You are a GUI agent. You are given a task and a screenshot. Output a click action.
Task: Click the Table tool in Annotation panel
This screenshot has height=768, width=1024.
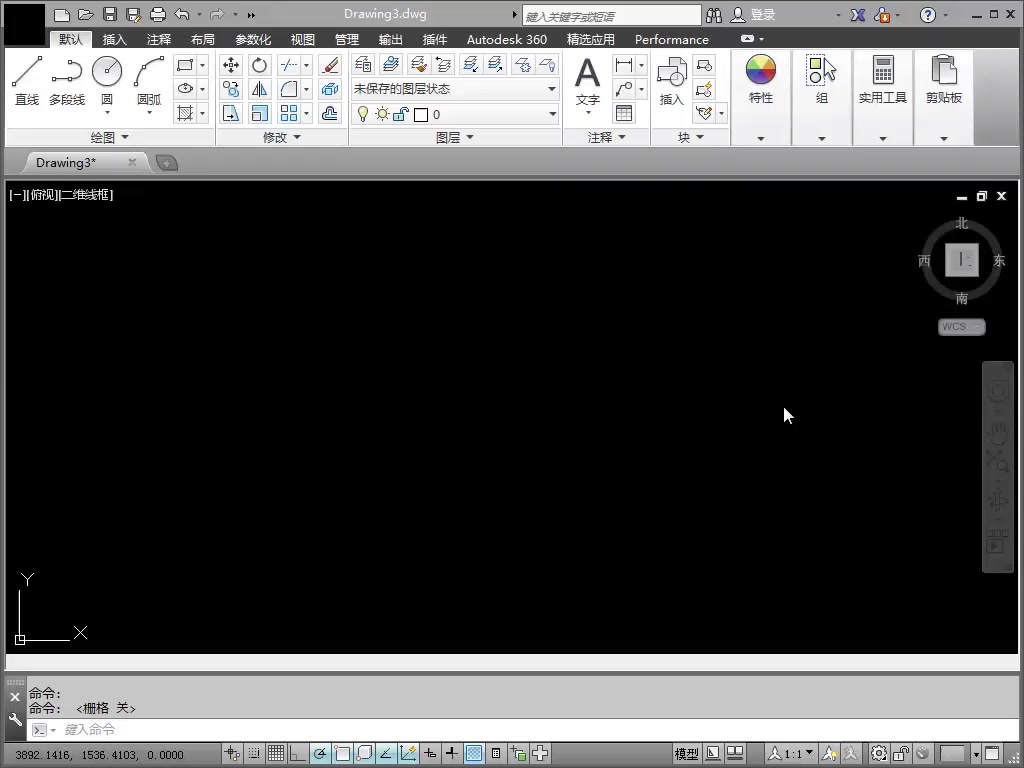point(624,113)
